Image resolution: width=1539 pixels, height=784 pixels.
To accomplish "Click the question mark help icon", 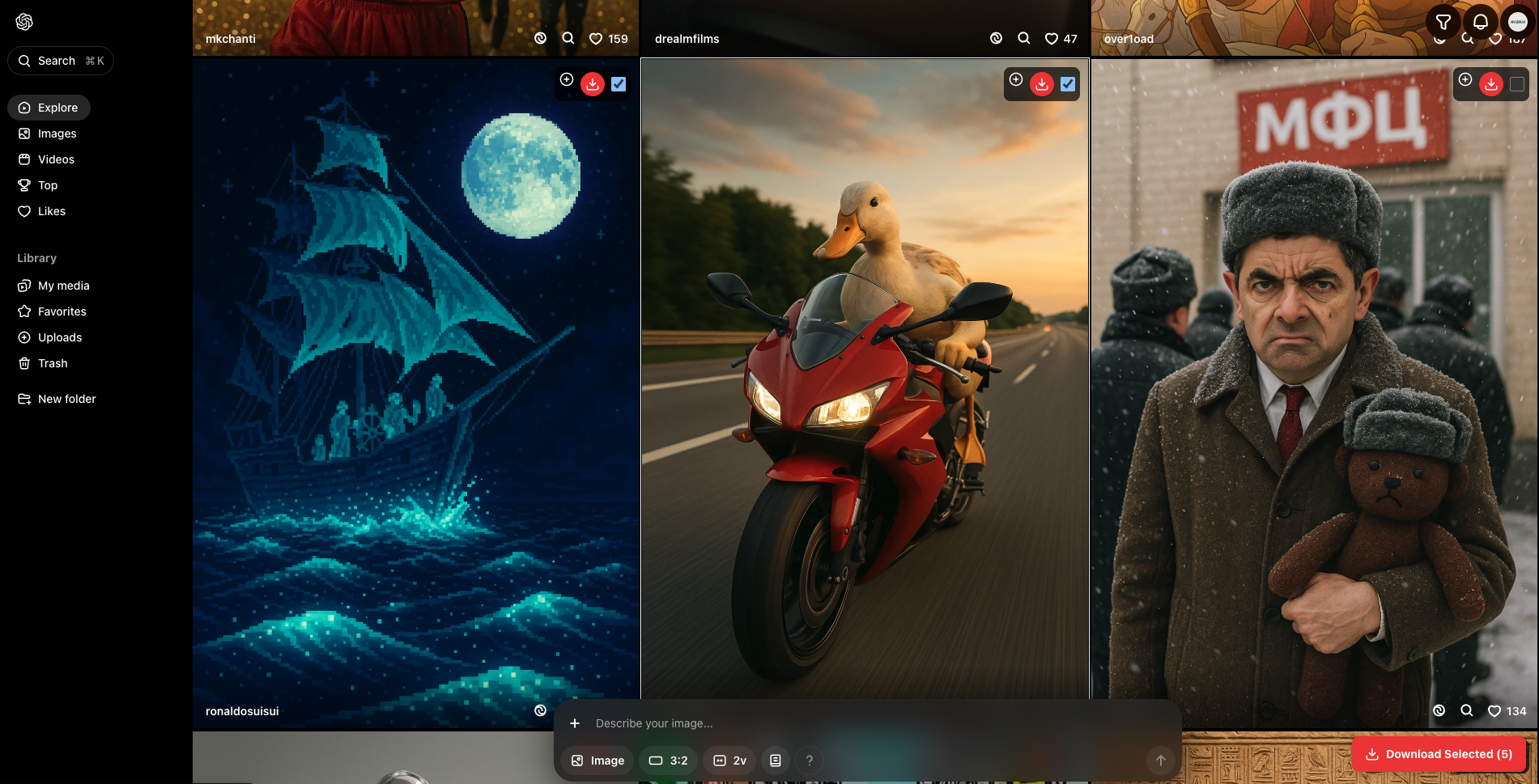I will (809, 761).
